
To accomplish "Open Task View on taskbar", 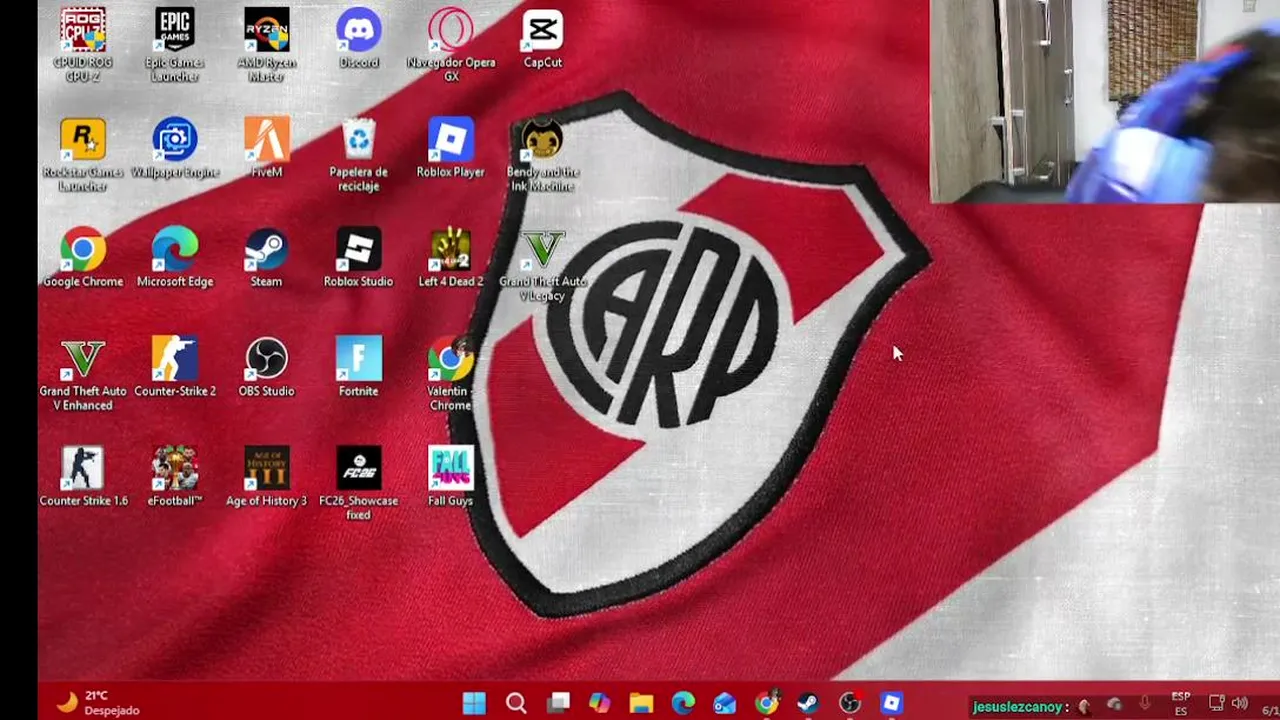I will click(x=558, y=703).
